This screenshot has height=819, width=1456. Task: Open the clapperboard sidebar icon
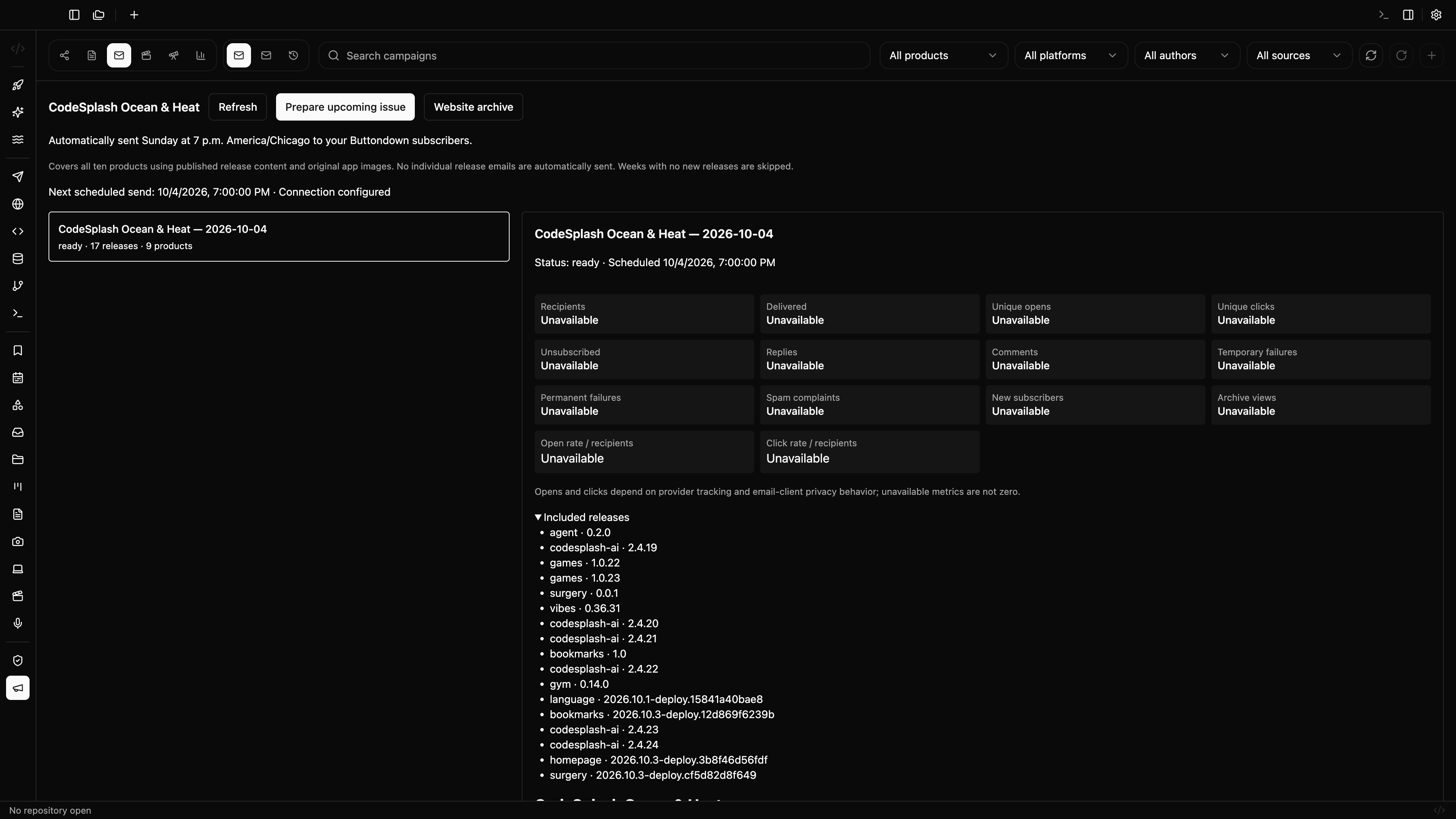coord(18,596)
